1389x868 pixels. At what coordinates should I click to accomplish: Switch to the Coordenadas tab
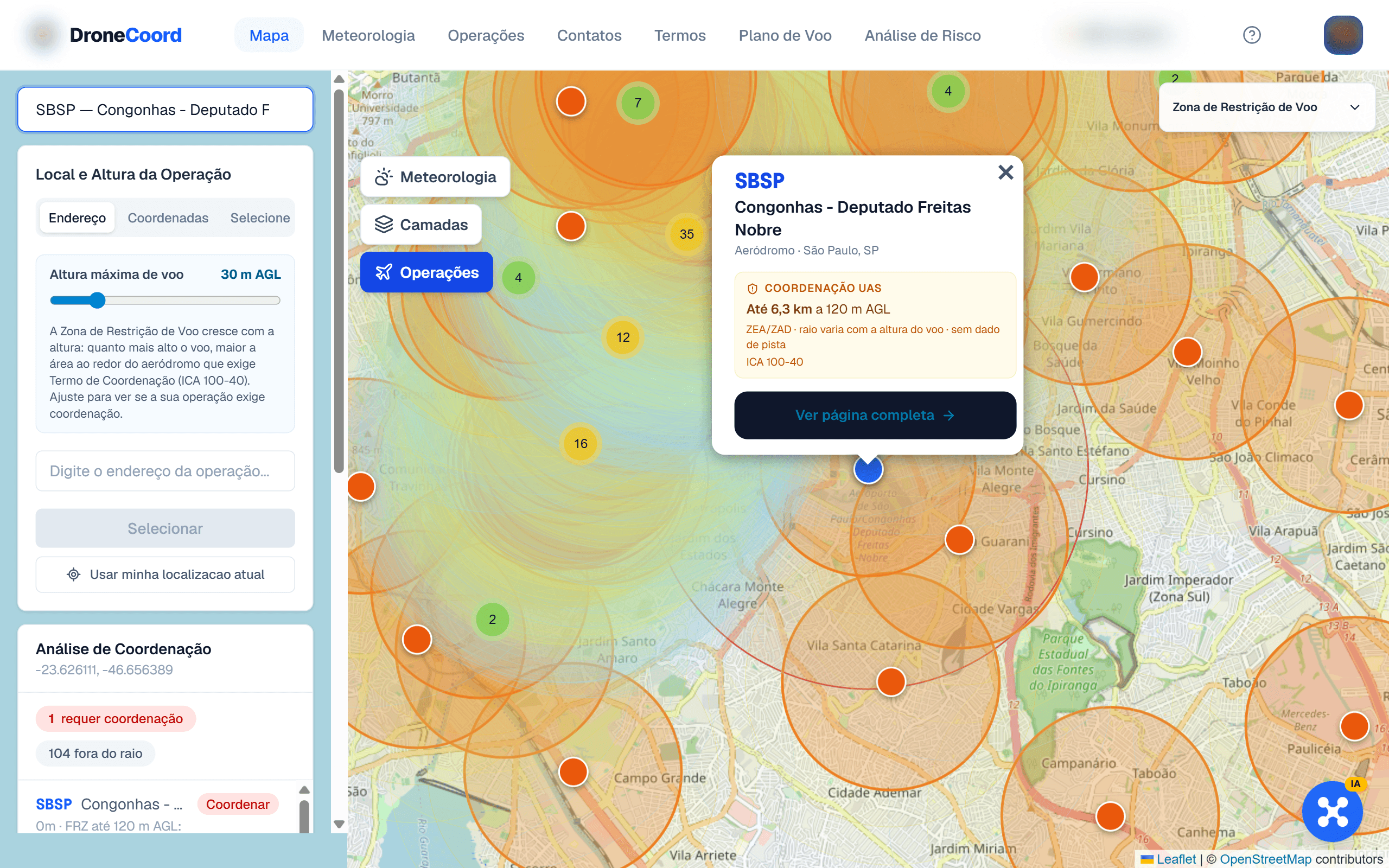[x=168, y=218]
